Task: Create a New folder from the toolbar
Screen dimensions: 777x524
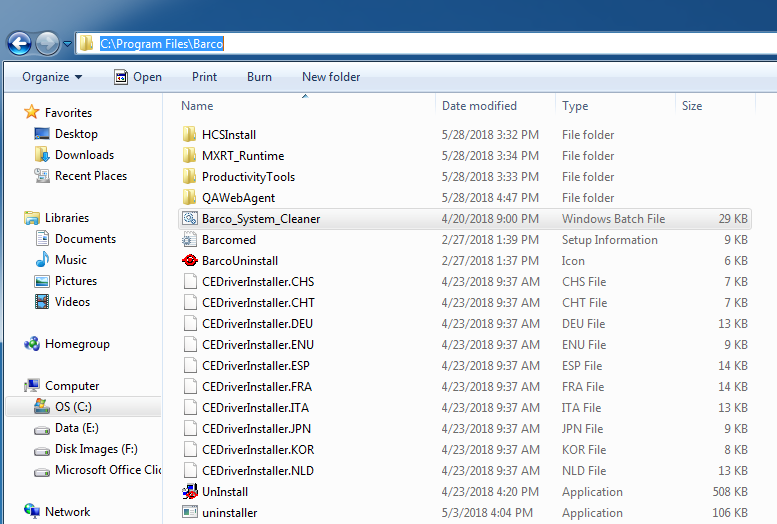Action: 331,77
